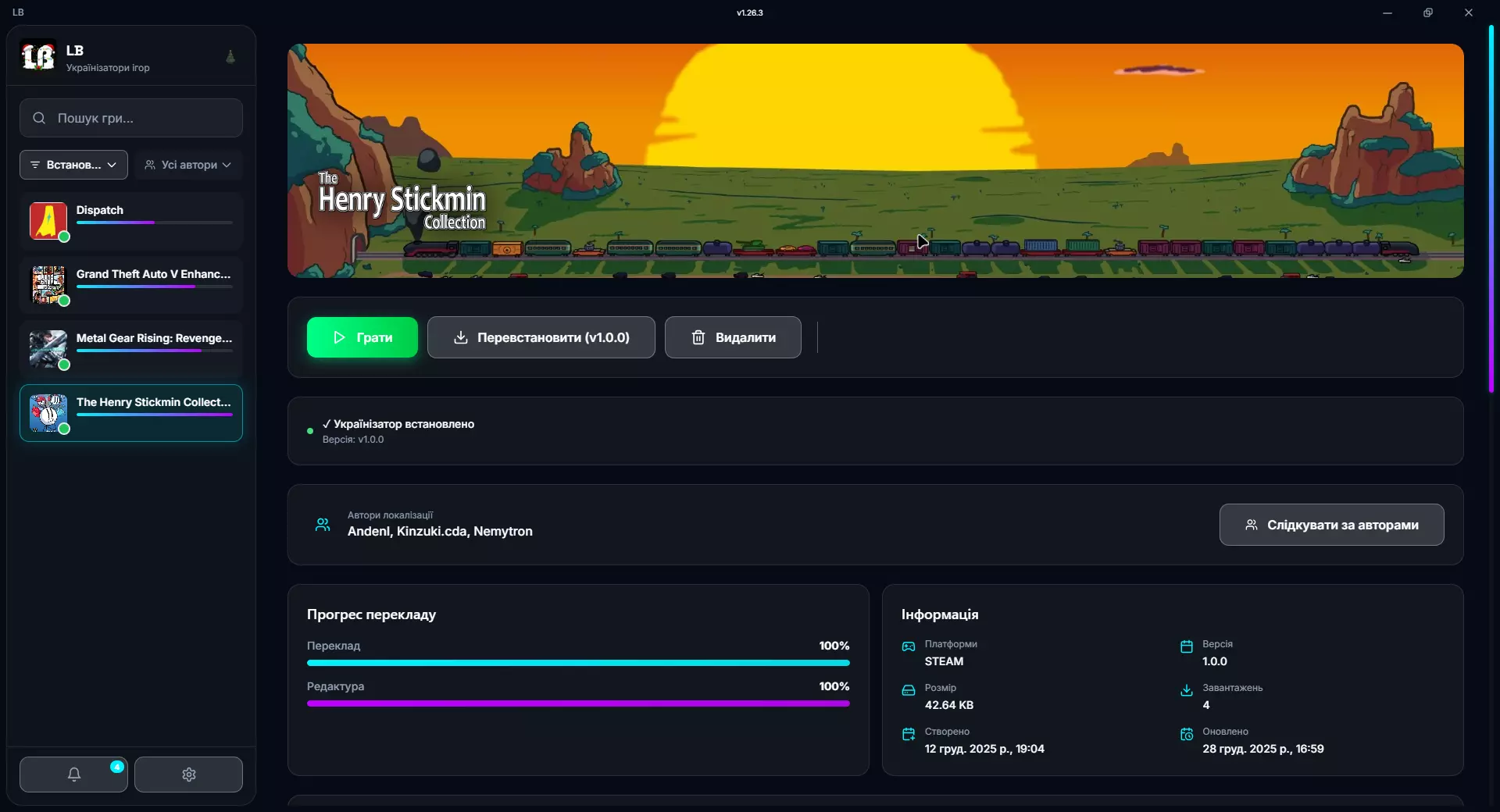Click the Dispatch progress bar in sidebar
This screenshot has height=812, width=1500.
[155, 223]
